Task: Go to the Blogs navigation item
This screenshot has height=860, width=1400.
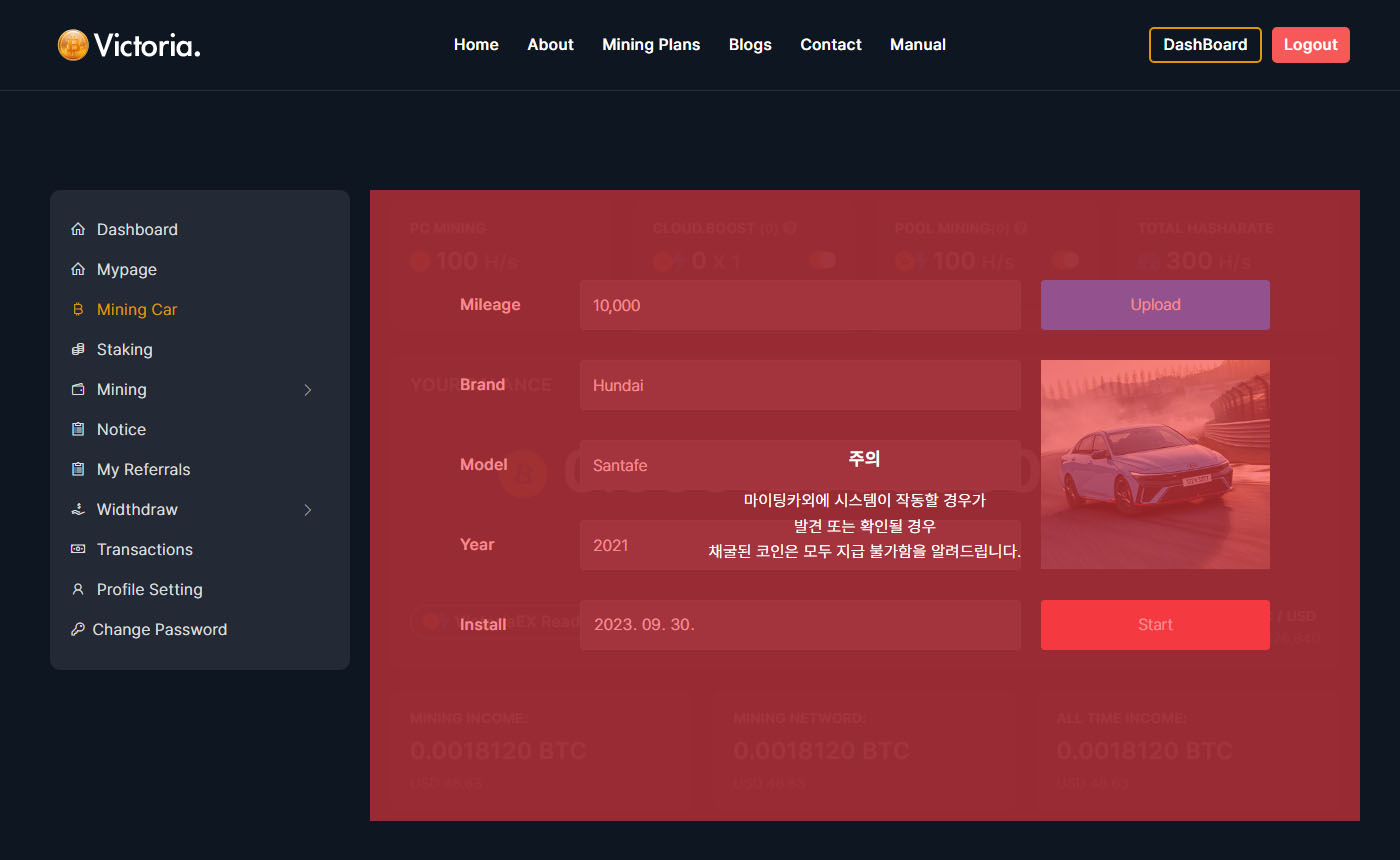Action: coord(750,45)
